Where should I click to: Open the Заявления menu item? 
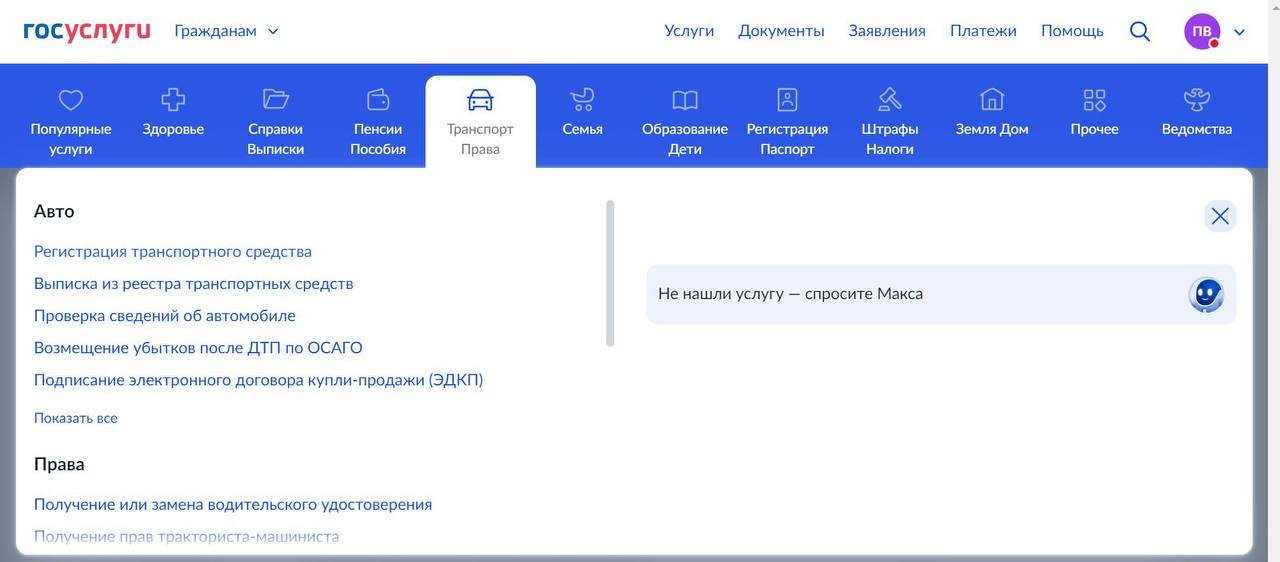887,31
